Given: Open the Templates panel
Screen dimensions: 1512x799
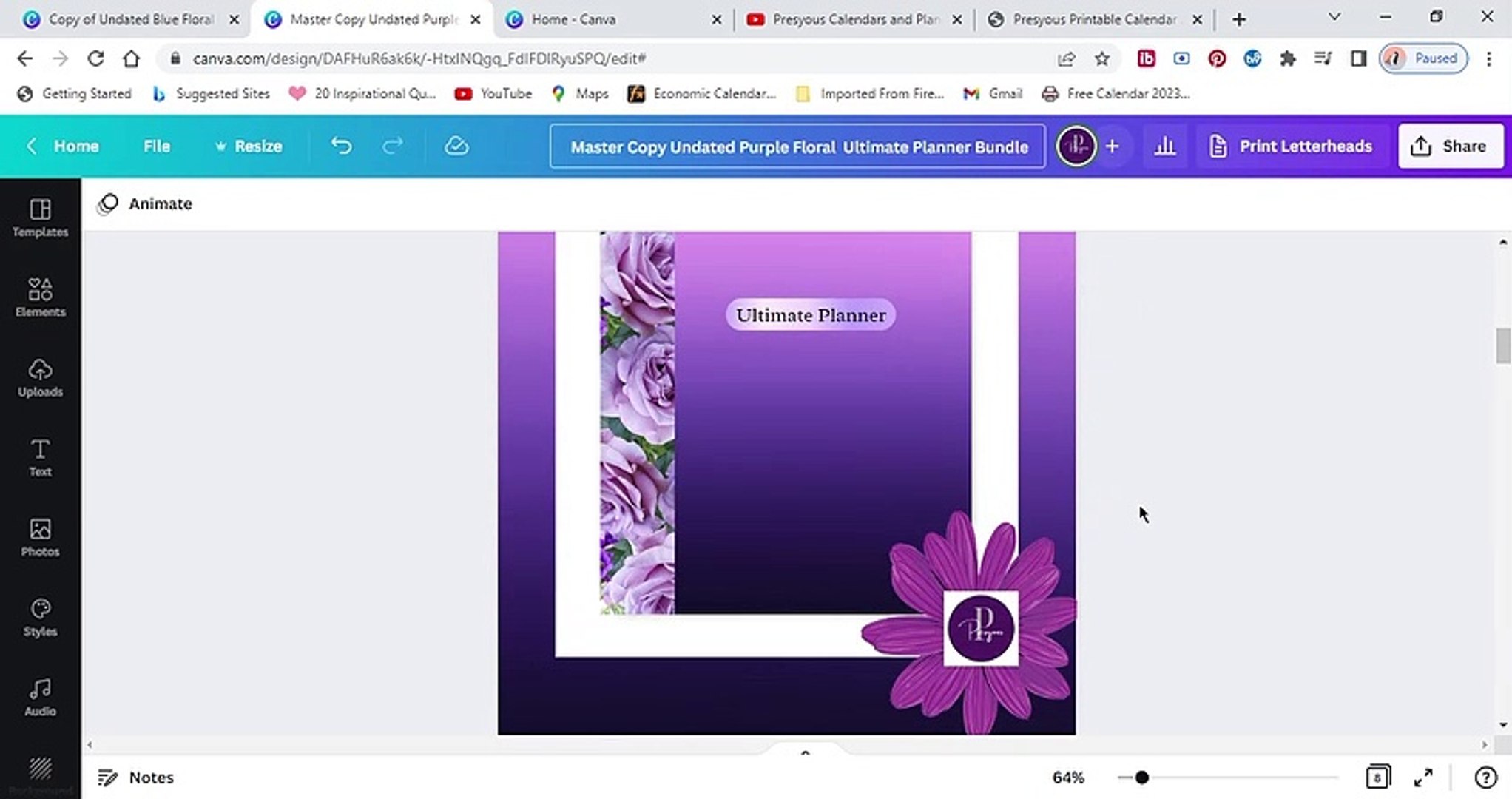Looking at the screenshot, I should point(40,218).
